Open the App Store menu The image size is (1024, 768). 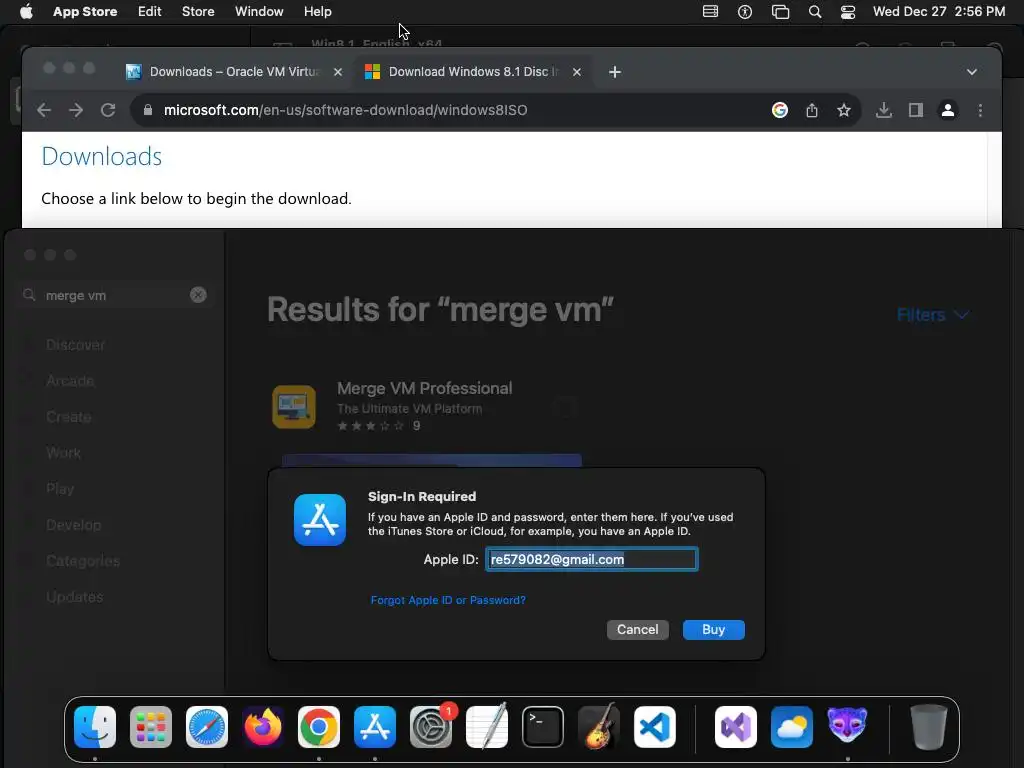[x=85, y=12]
